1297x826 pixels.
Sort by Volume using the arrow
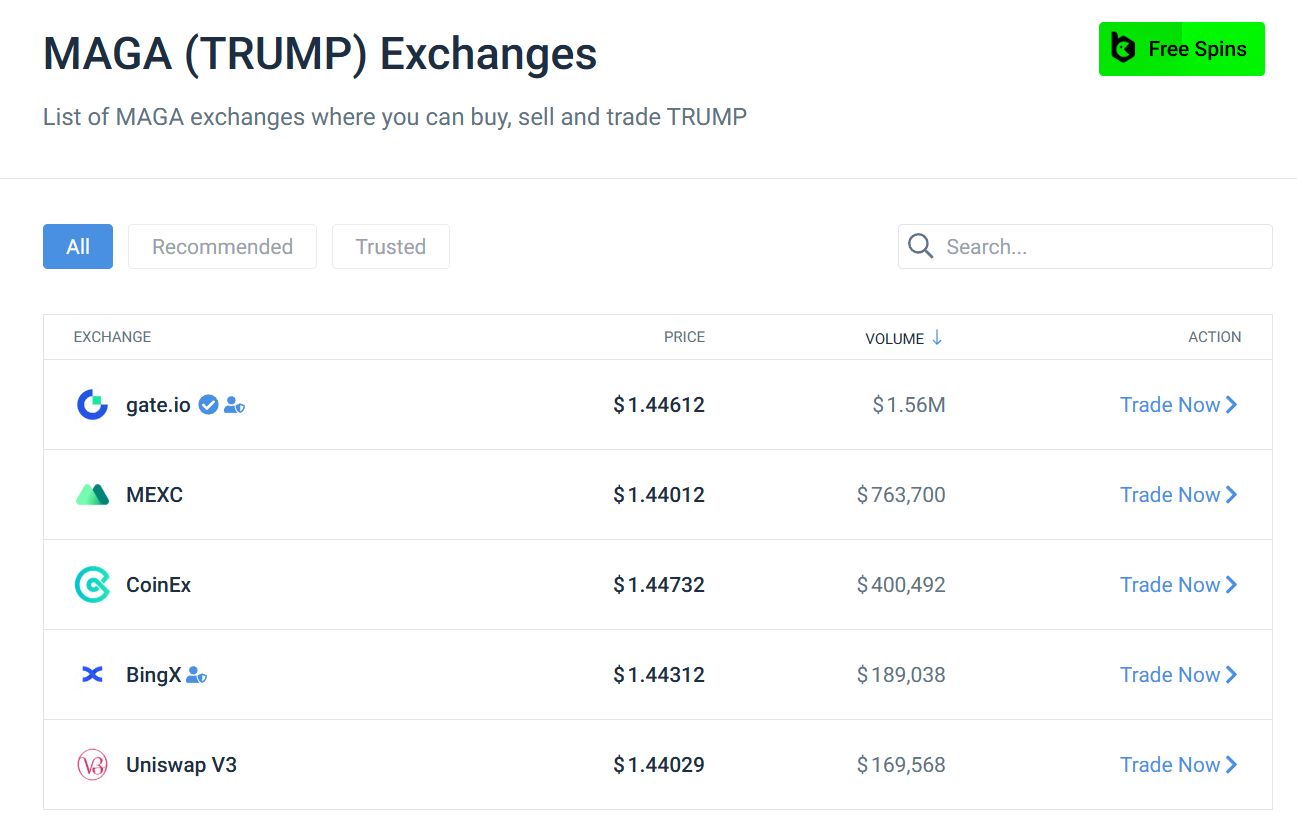pos(937,338)
